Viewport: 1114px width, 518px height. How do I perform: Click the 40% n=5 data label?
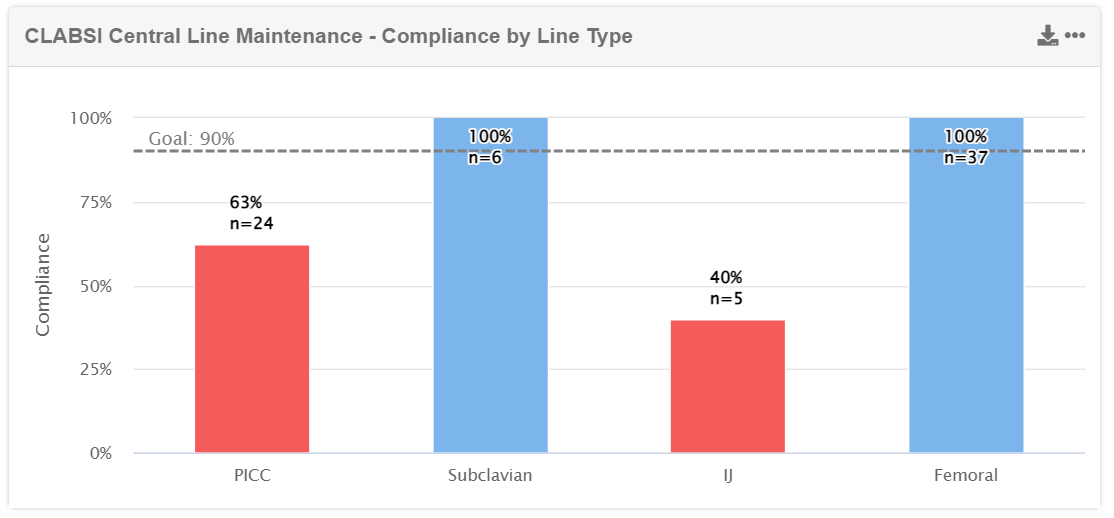coord(727,288)
